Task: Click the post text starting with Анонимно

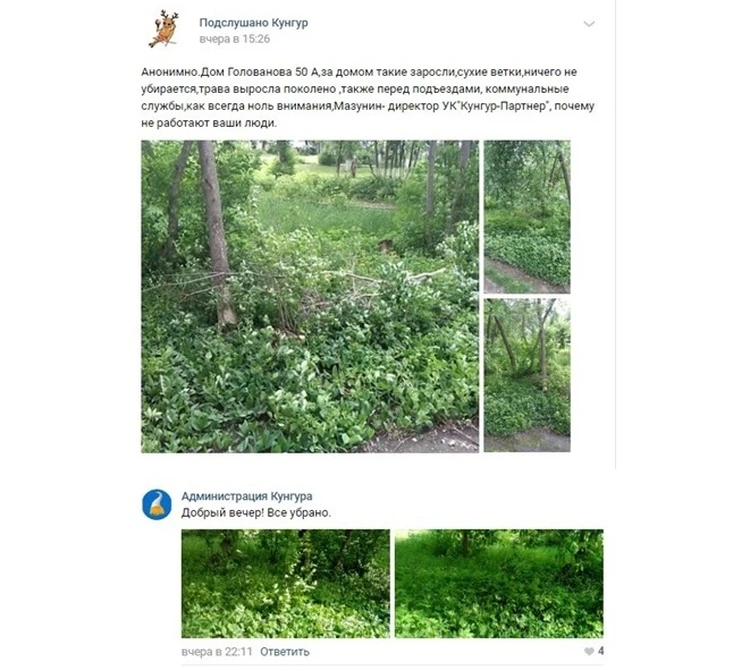Action: click(367, 97)
